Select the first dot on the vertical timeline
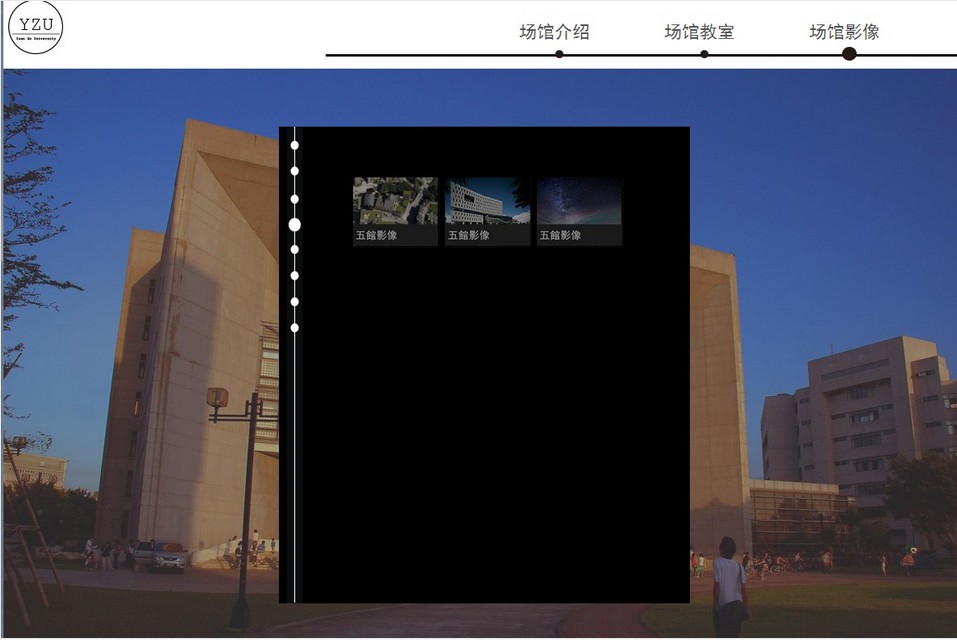 click(x=295, y=145)
